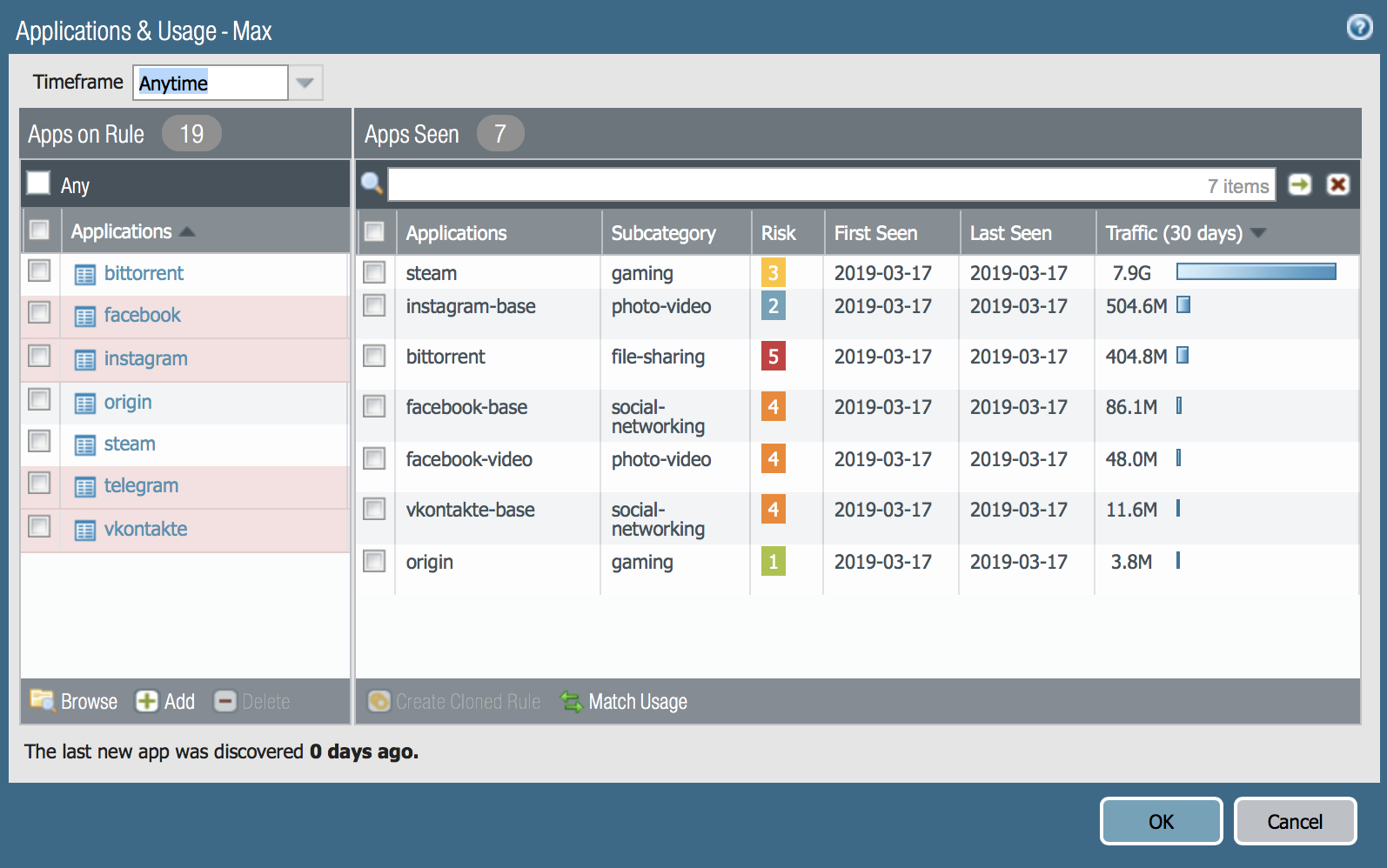The image size is (1387, 868).
Task: Confirm with the OK button
Action: (x=1162, y=821)
